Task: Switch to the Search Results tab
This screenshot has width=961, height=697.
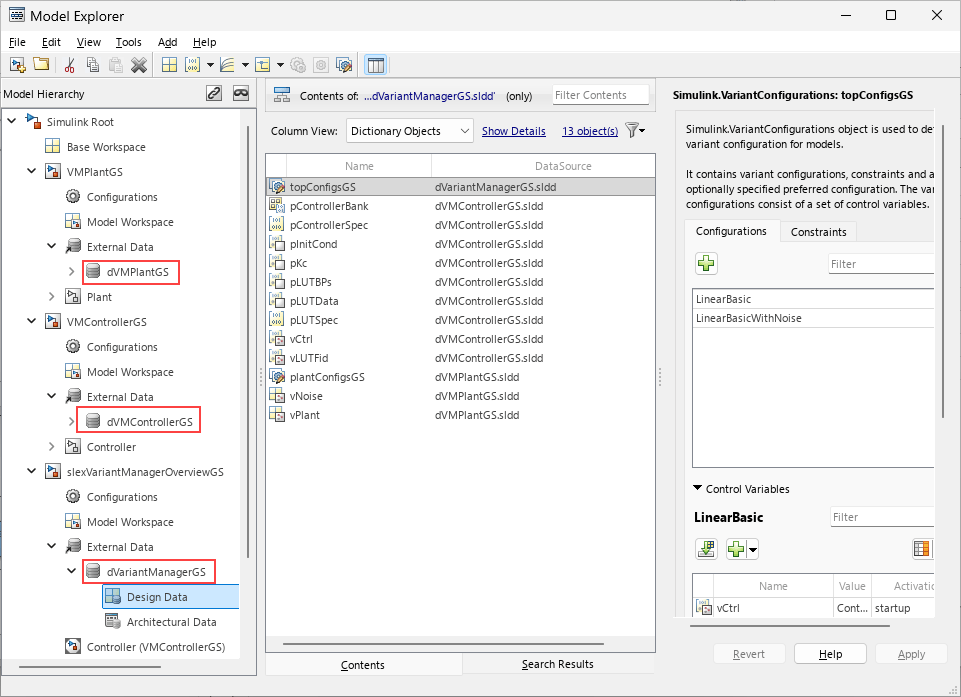Action: (558, 664)
